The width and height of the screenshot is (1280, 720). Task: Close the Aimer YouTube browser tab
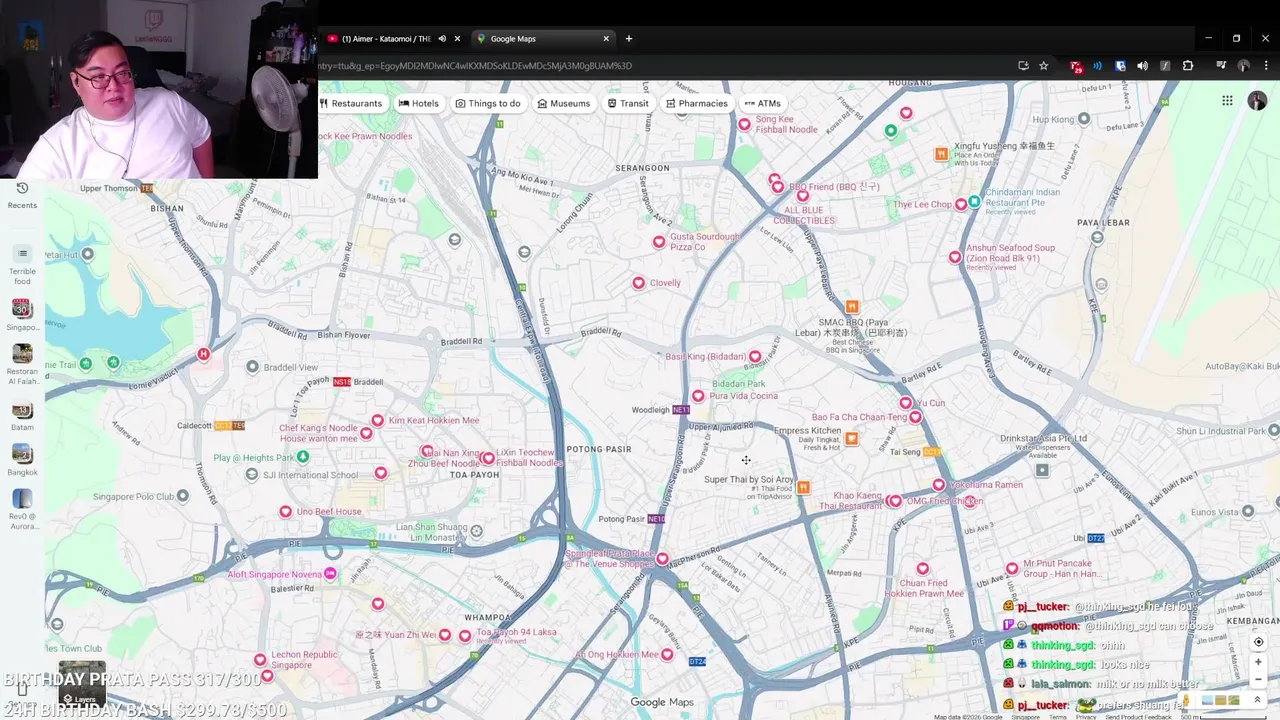[457, 39]
